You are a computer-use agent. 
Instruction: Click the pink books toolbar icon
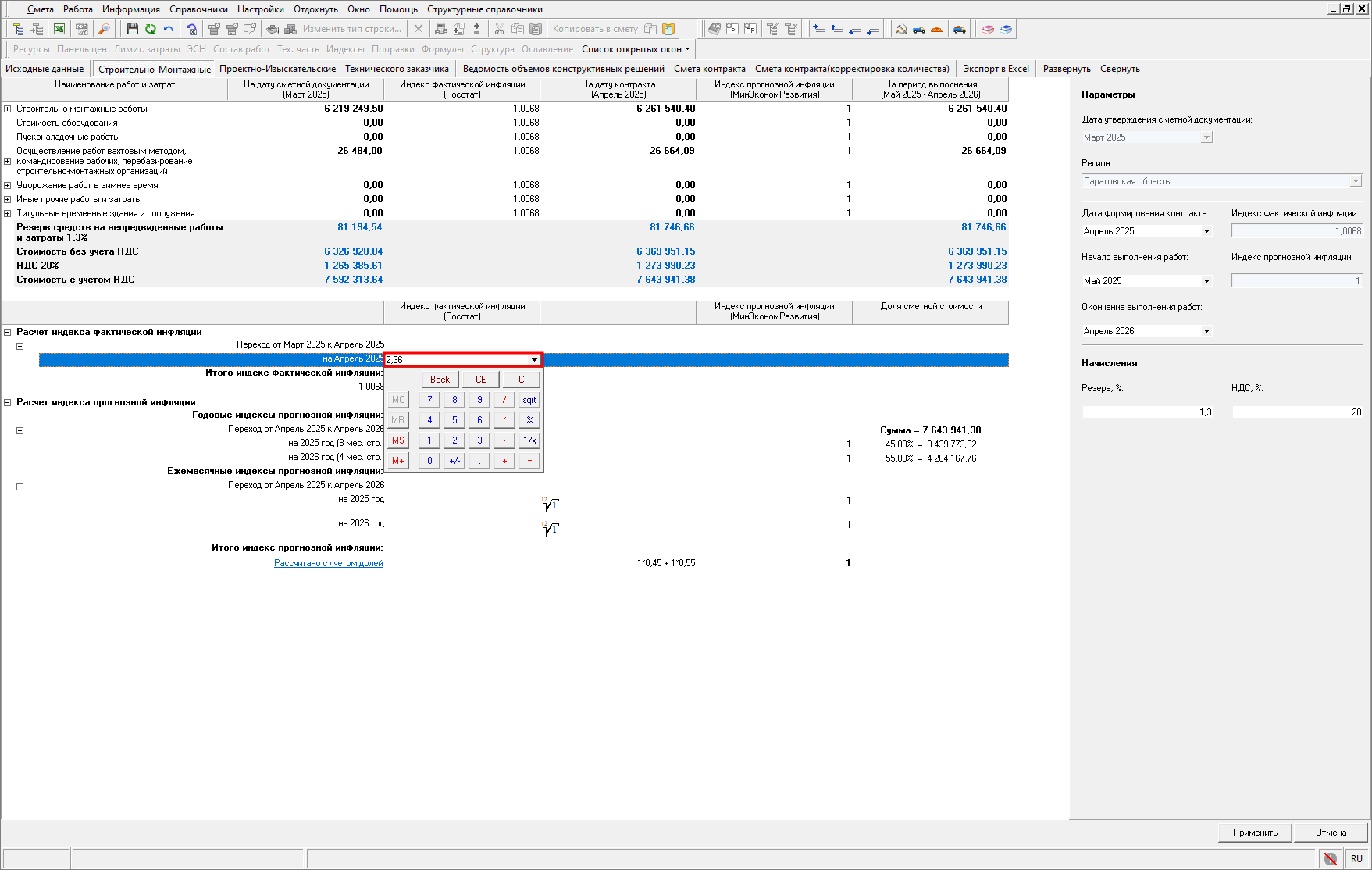pyautogui.click(x=988, y=29)
